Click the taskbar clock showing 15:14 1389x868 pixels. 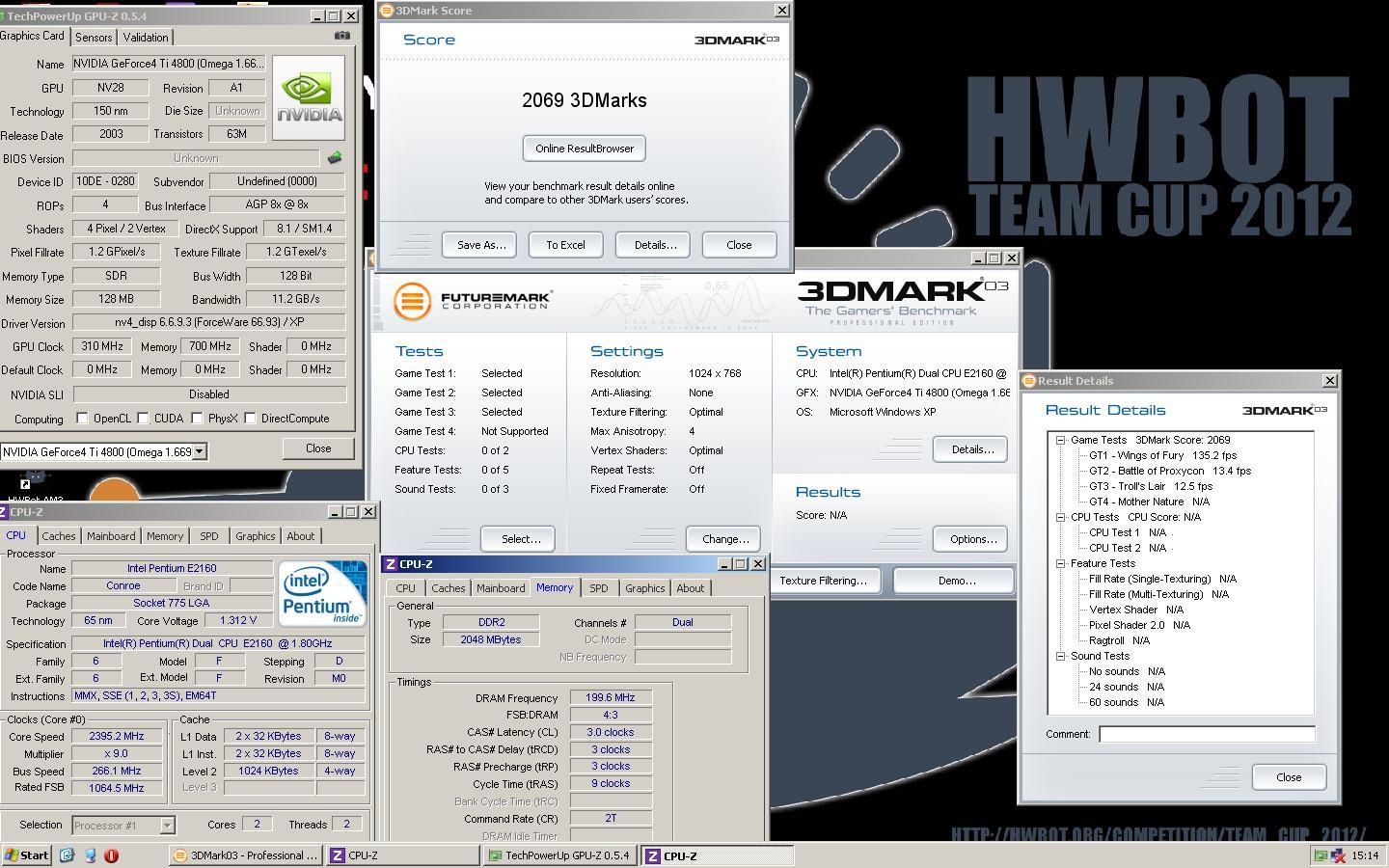click(1365, 855)
